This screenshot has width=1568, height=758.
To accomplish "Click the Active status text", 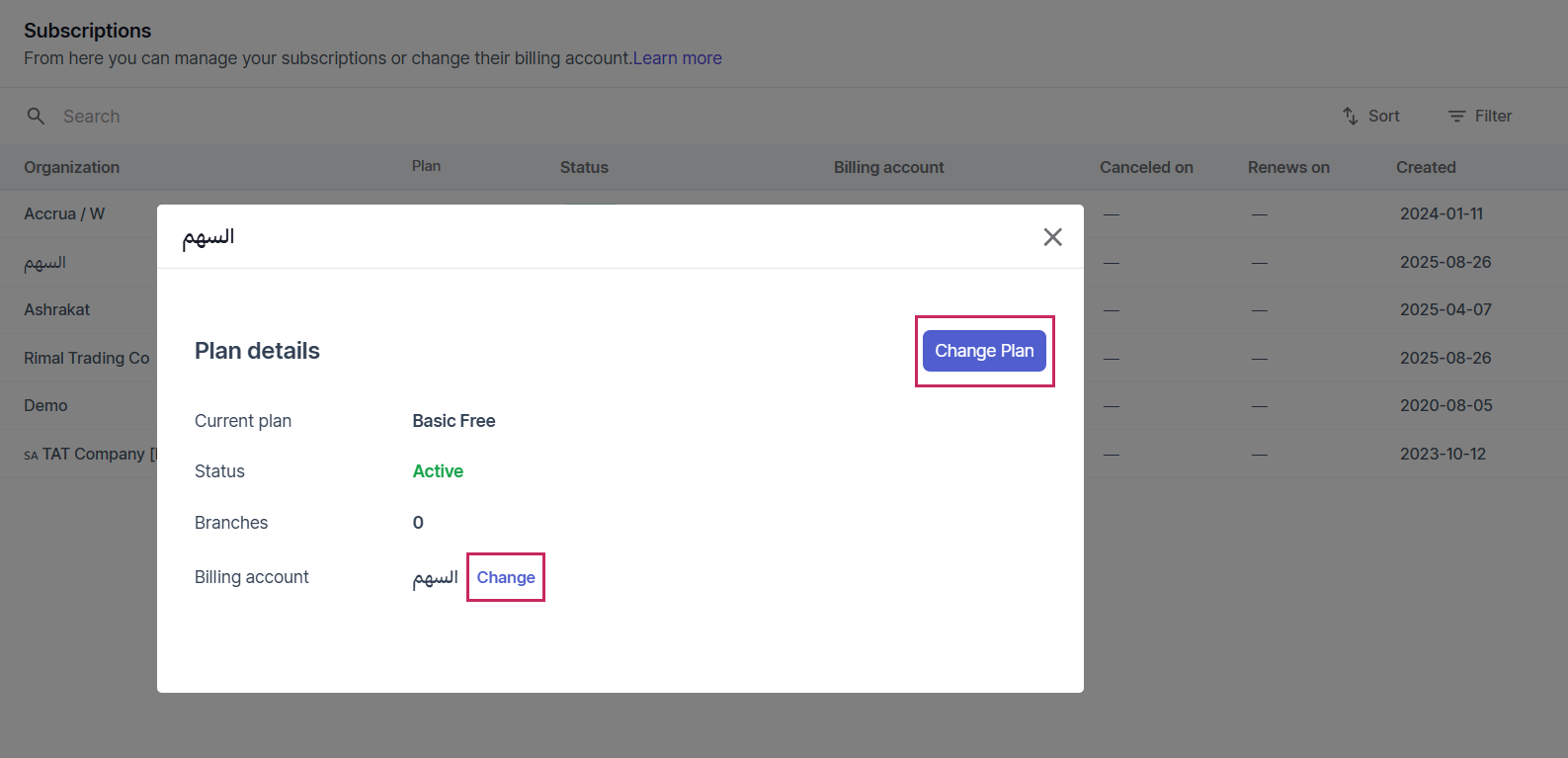I will click(x=438, y=471).
